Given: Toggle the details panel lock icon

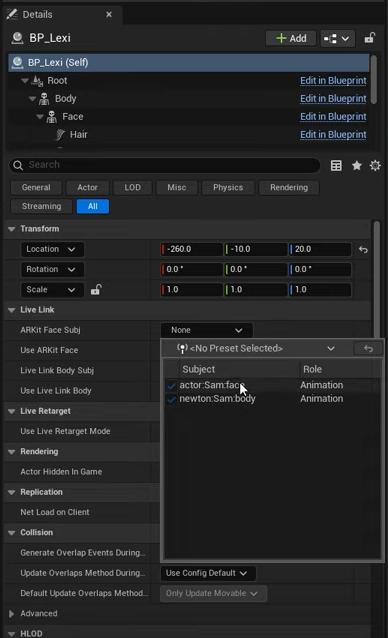Looking at the screenshot, I should tap(369, 38).
